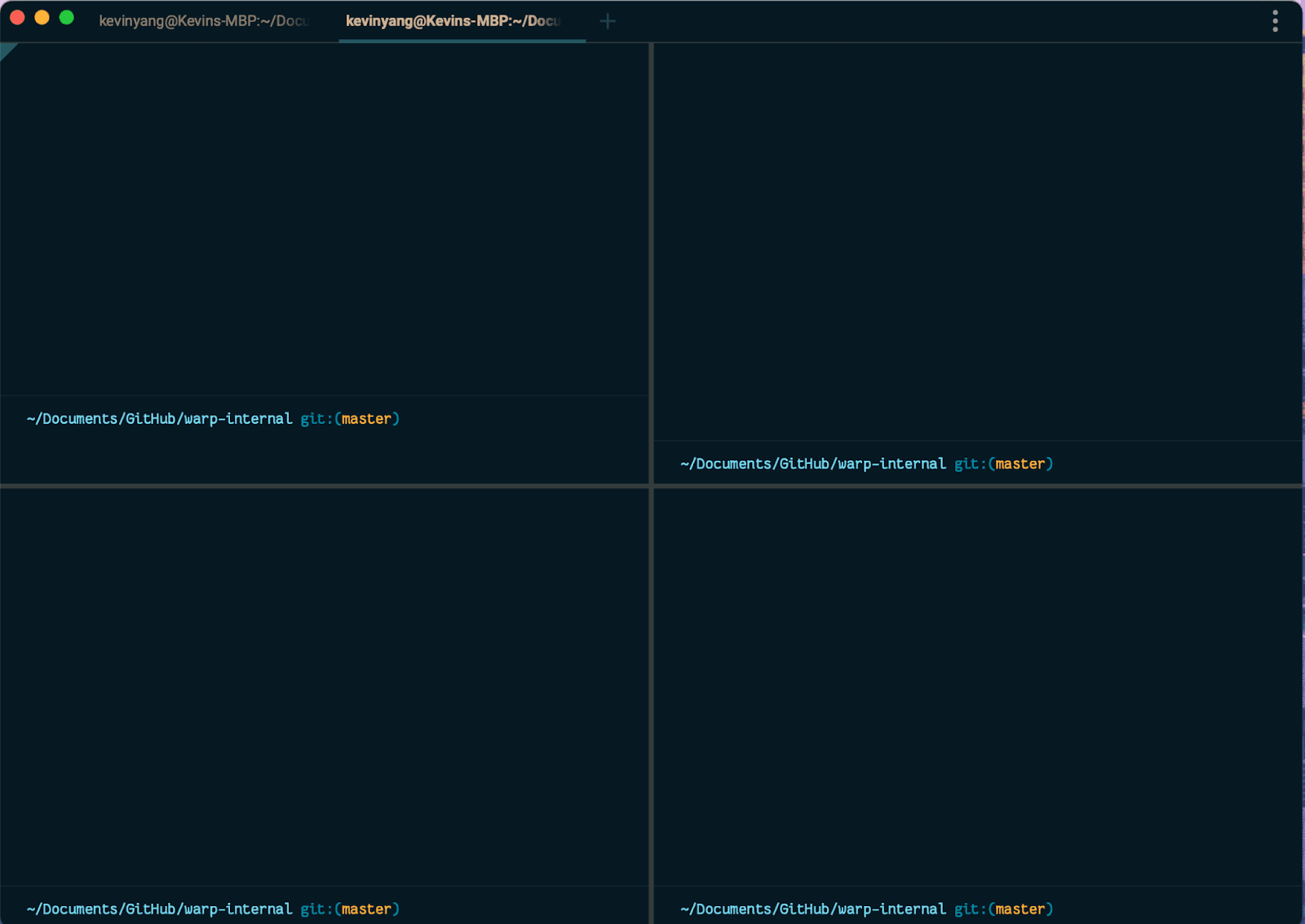The width and height of the screenshot is (1305, 924).
Task: Select the active second terminal tab
Action: (453, 21)
